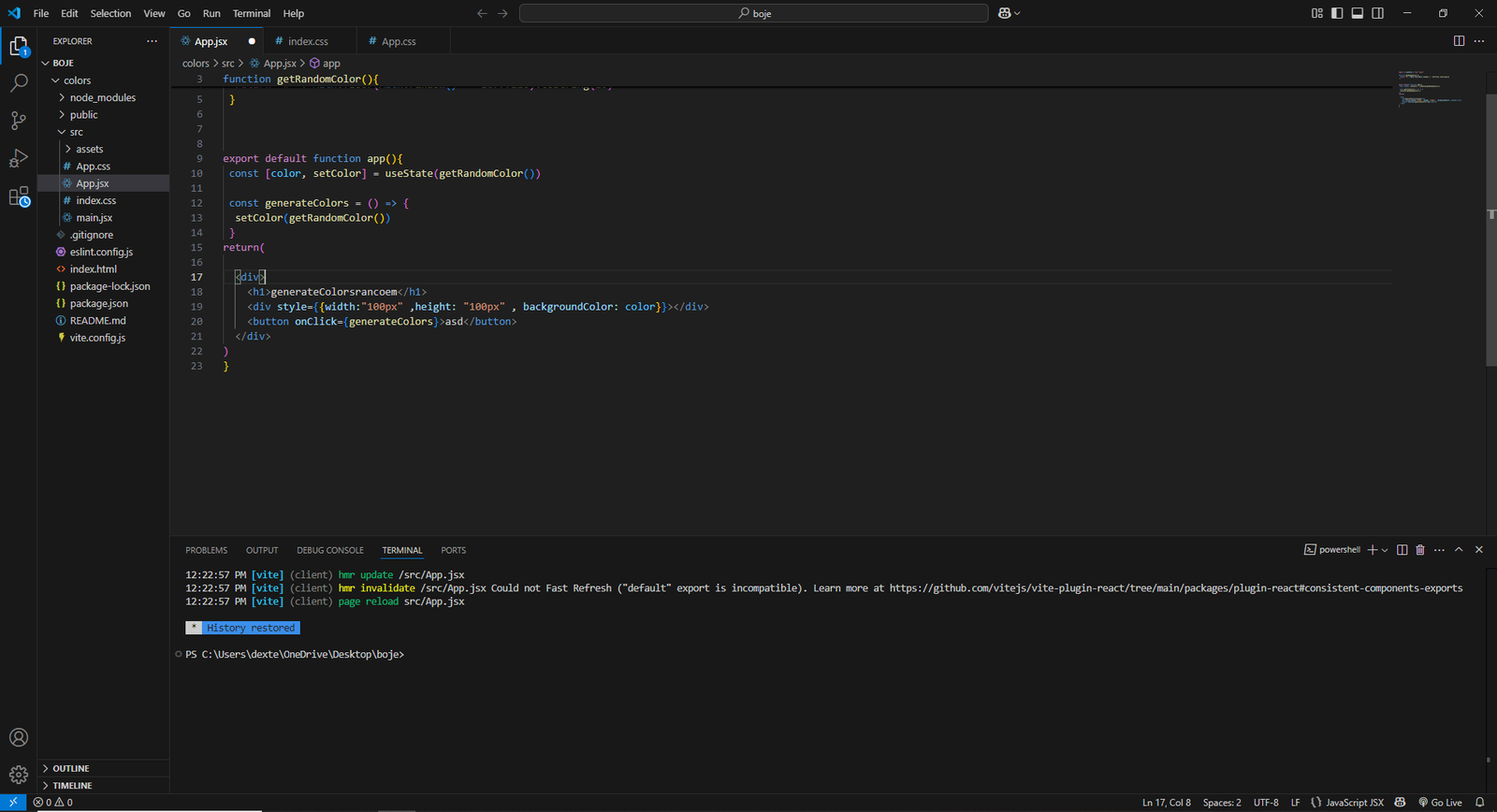The image size is (1497, 812).
Task: Open package.json in the explorer
Action: [x=98, y=303]
